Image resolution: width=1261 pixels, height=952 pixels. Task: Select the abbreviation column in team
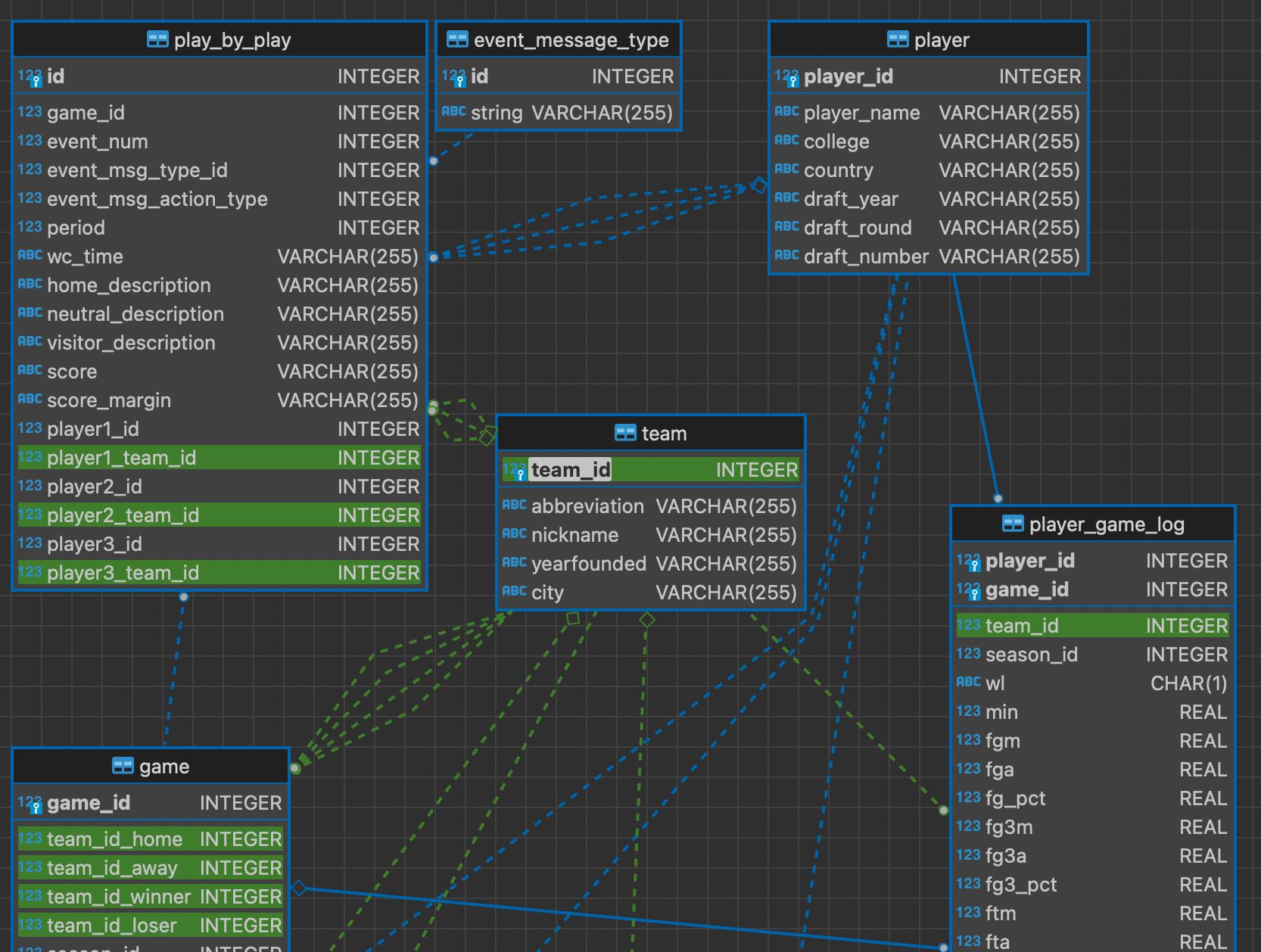click(651, 506)
